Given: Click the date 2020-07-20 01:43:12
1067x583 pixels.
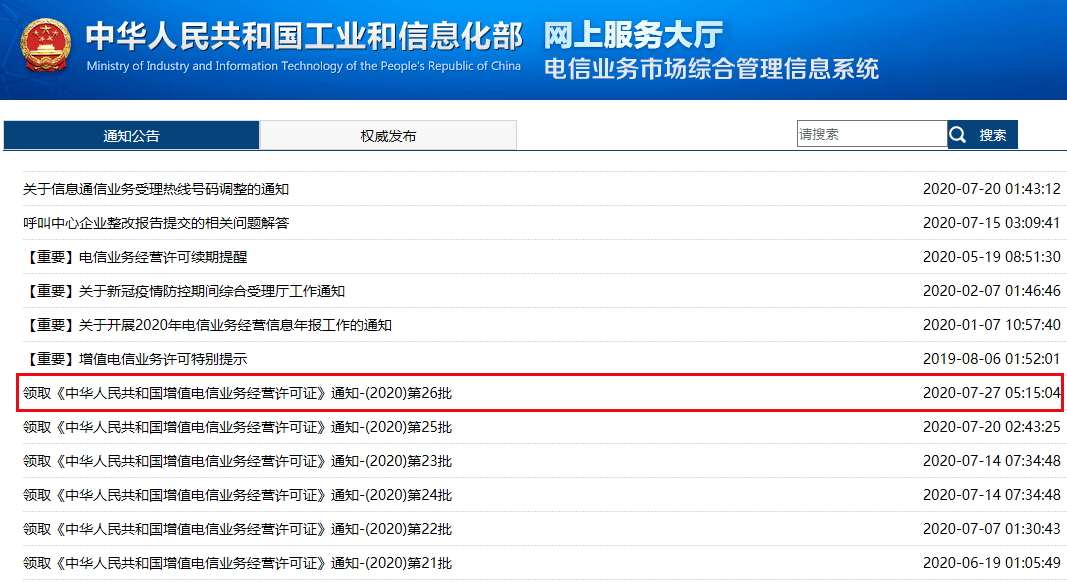Looking at the screenshot, I should (x=991, y=189).
